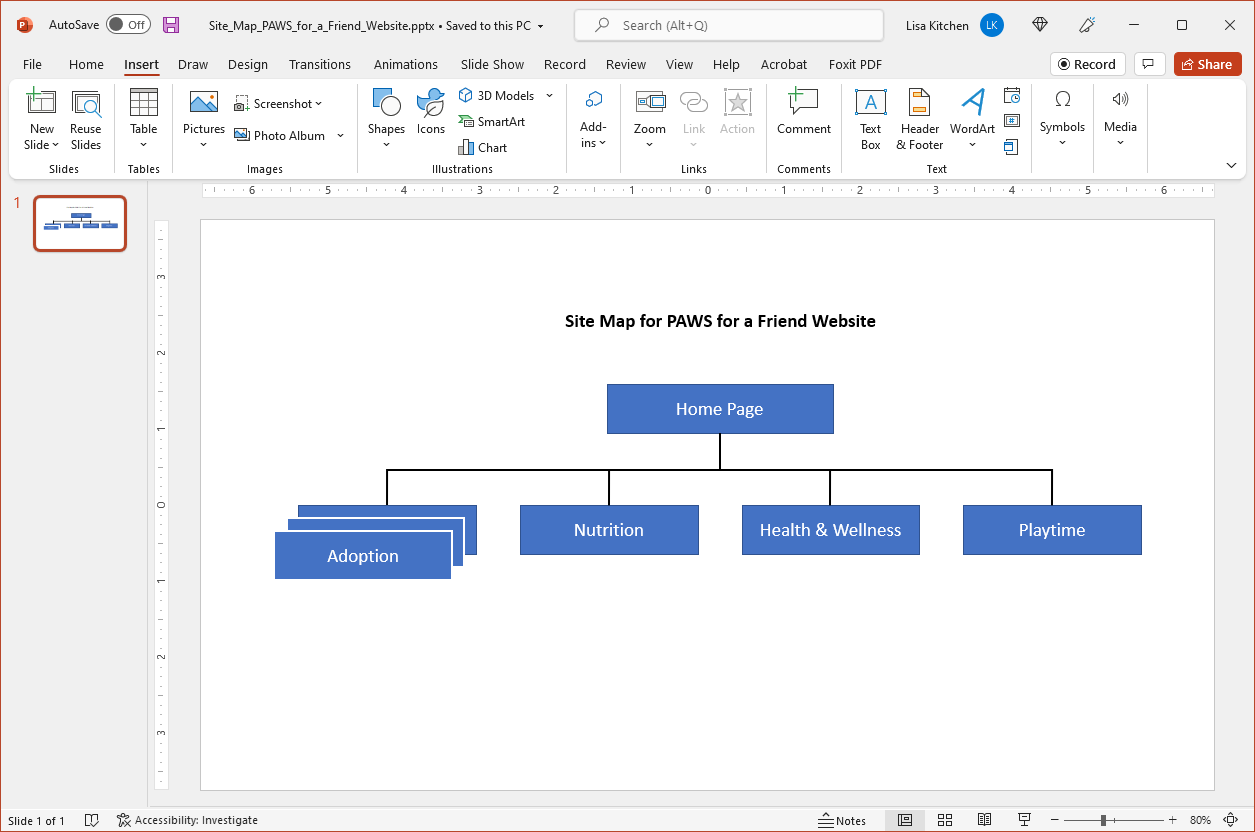Switch to the Design tab

point(248,64)
